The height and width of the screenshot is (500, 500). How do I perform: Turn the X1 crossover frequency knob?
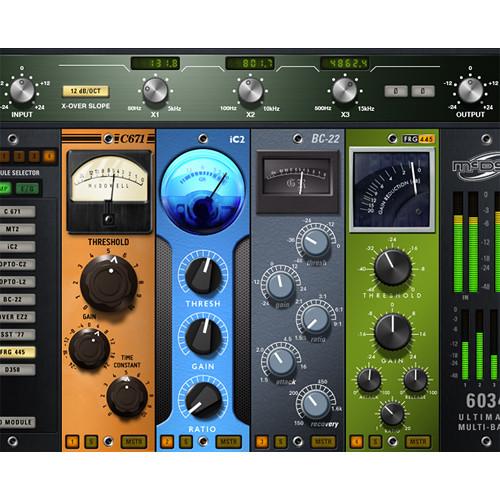click(x=155, y=90)
